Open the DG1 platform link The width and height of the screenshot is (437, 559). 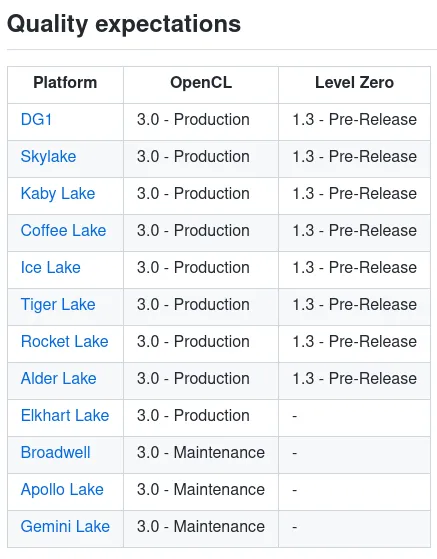tap(36, 119)
